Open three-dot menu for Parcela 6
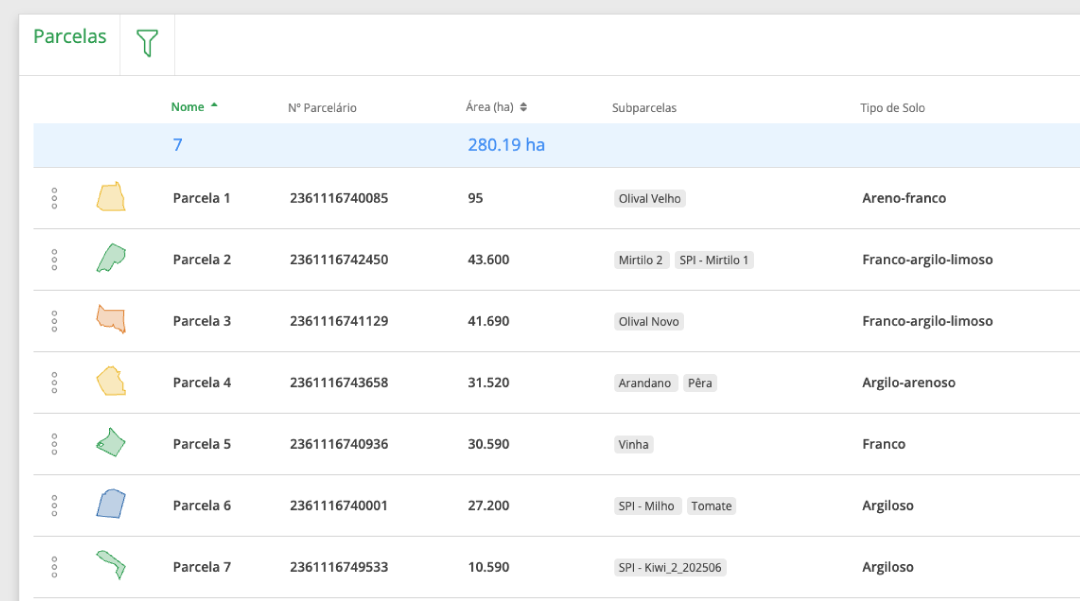Screen dimensions: 1080x601 pyautogui.click(x=54, y=505)
